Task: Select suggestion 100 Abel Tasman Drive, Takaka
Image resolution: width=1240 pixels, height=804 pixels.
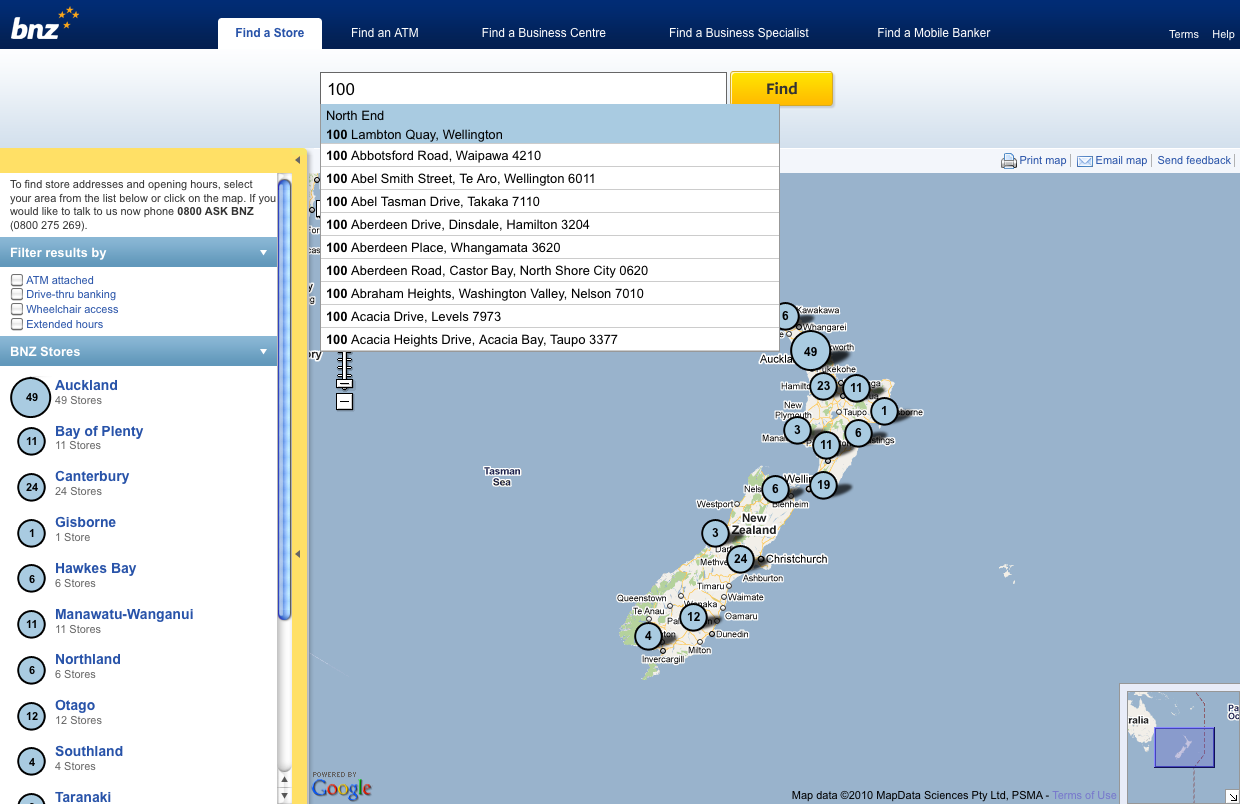Action: (549, 202)
